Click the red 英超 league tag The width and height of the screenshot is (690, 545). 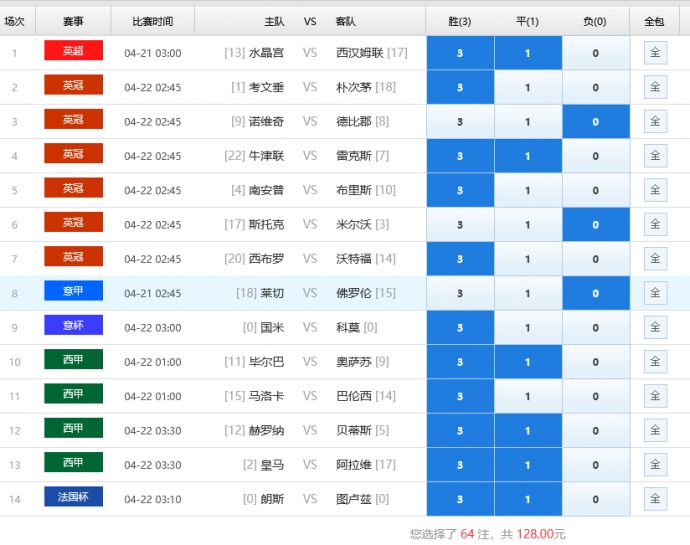pyautogui.click(x=73, y=51)
